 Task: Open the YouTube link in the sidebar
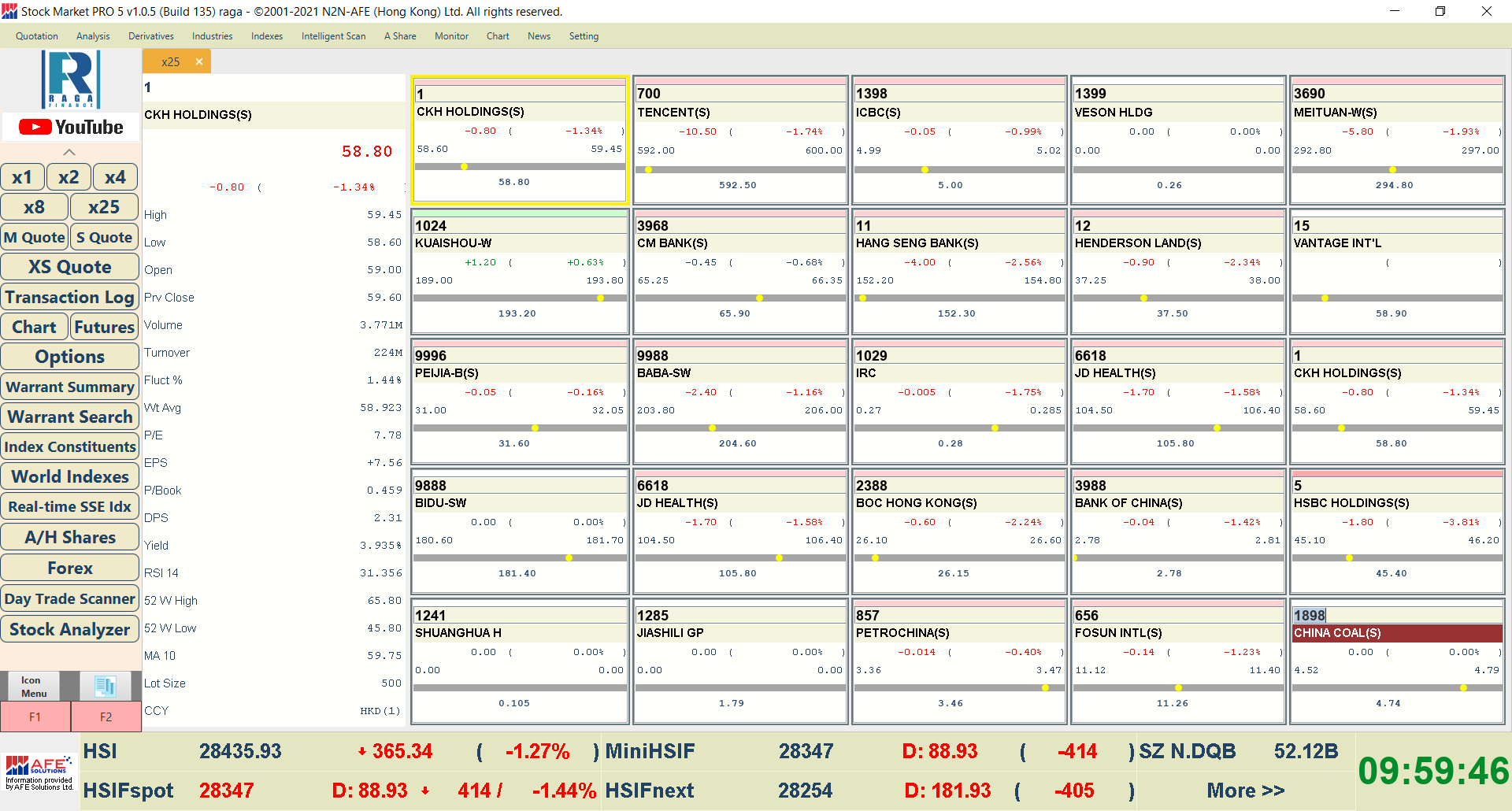[x=71, y=127]
